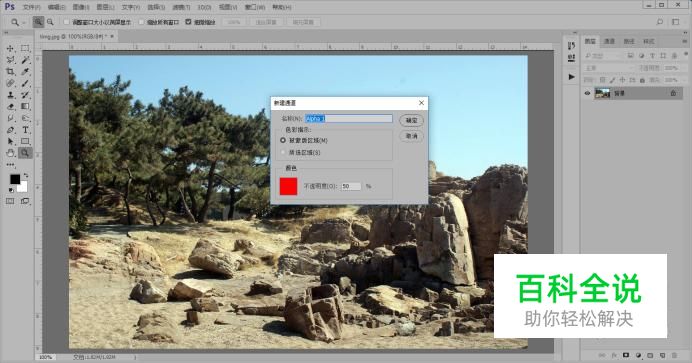Click the 确定 button in New Channel dialog
The width and height of the screenshot is (692, 363).
pos(411,120)
